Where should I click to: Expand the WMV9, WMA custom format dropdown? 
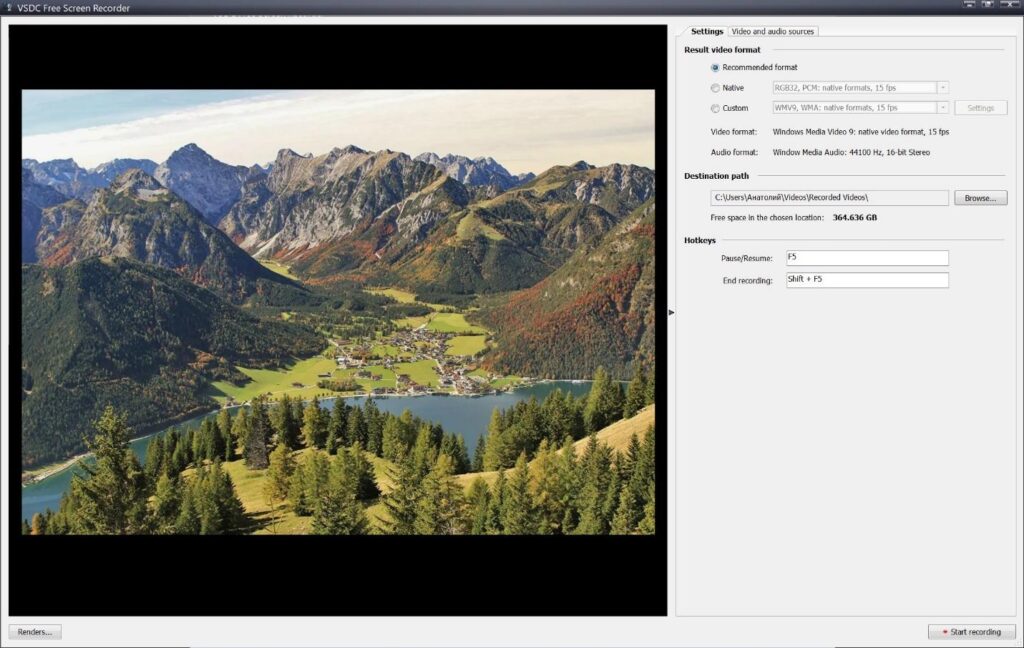(942, 108)
